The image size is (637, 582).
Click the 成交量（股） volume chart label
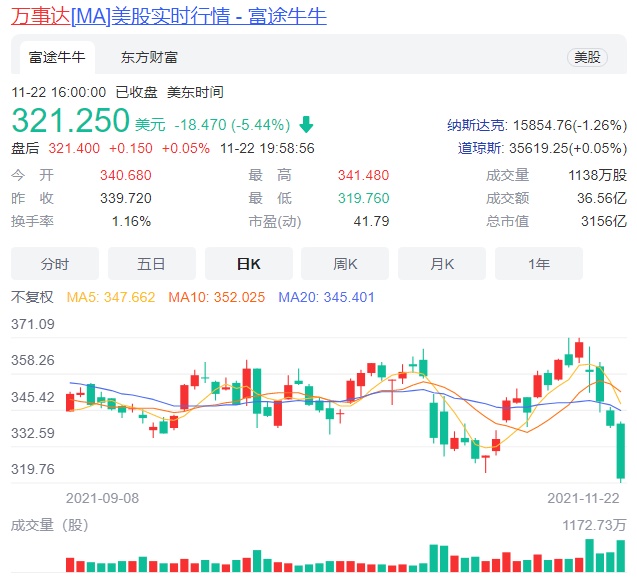50,525
